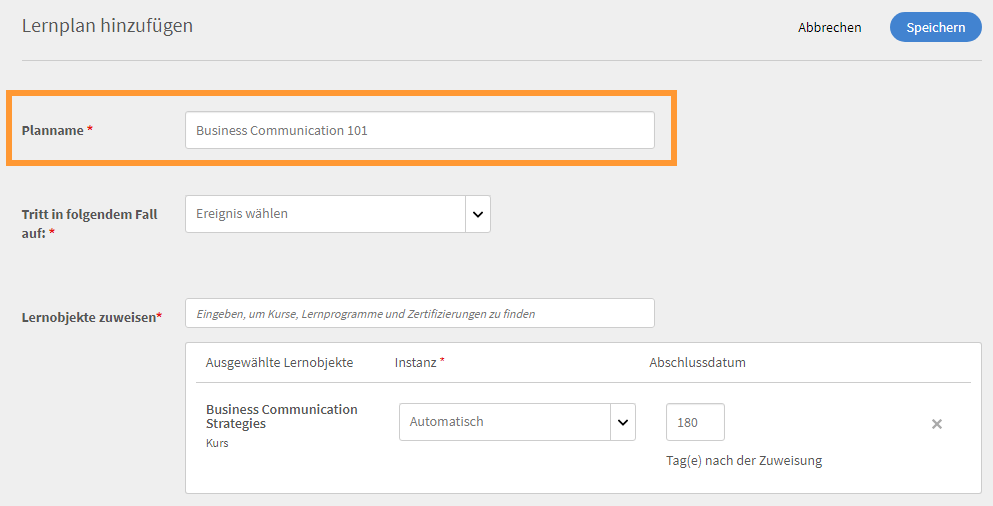
Task: Click the Business Communication Strategies course name
Action: click(x=281, y=416)
